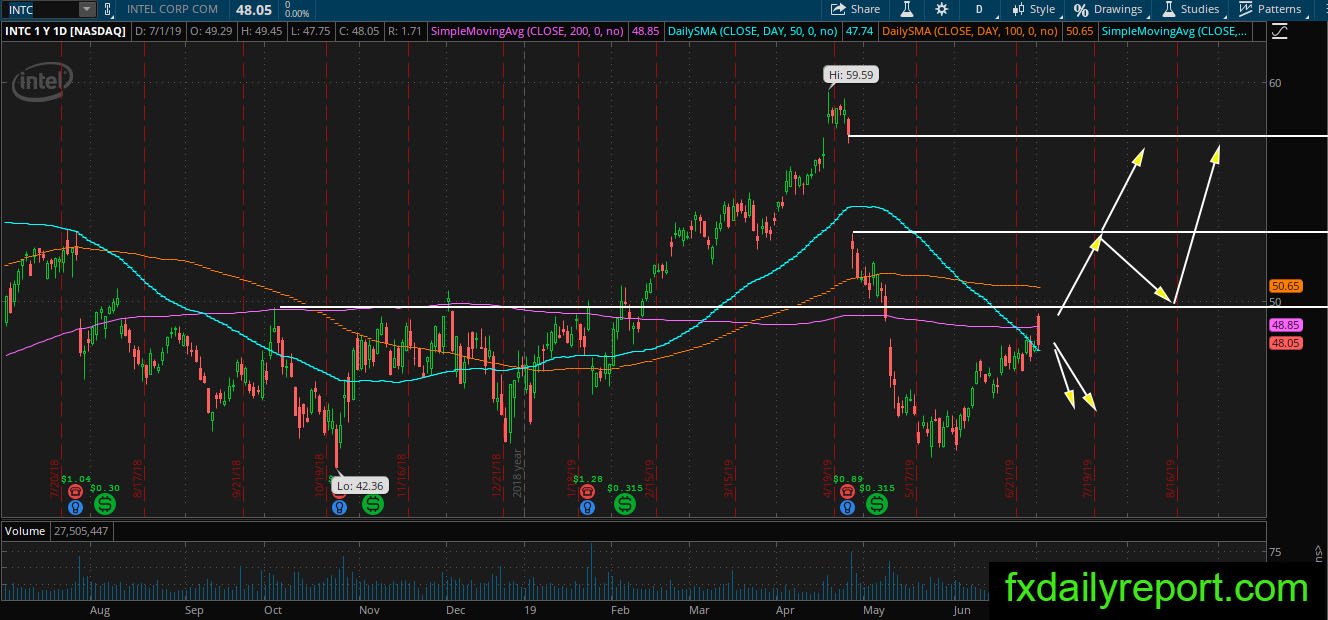This screenshot has height=620, width=1328.
Task: Click the Patterns chart icon
Action: click(x=1246, y=9)
